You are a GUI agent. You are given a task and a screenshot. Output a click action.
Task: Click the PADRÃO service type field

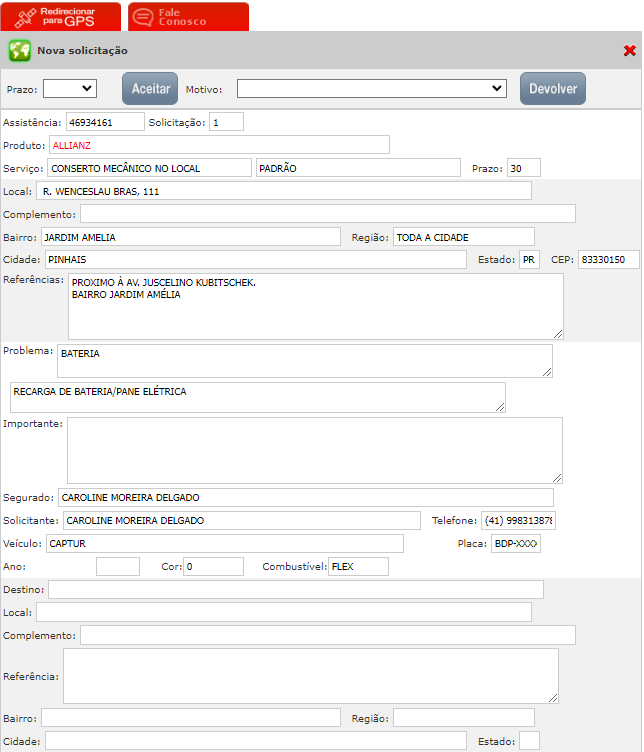(358, 168)
